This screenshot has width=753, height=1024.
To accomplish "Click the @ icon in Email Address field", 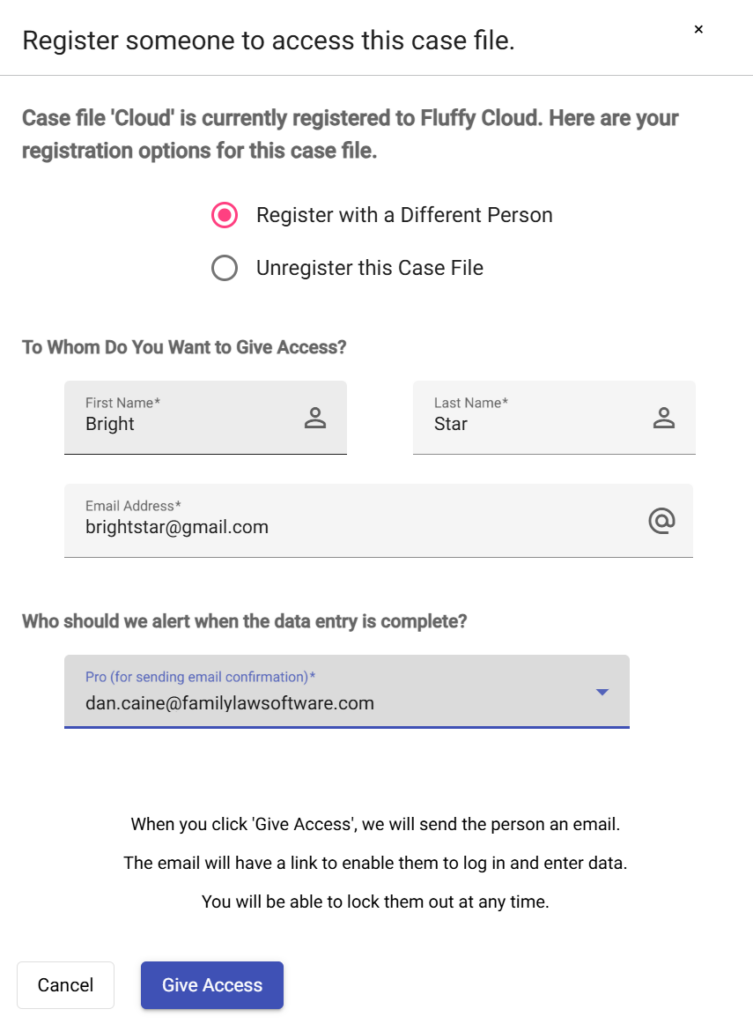I will 661,520.
